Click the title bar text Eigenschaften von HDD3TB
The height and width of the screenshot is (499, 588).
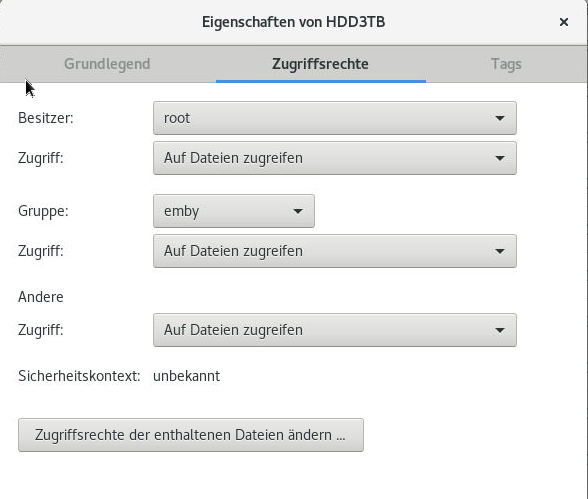coord(294,22)
